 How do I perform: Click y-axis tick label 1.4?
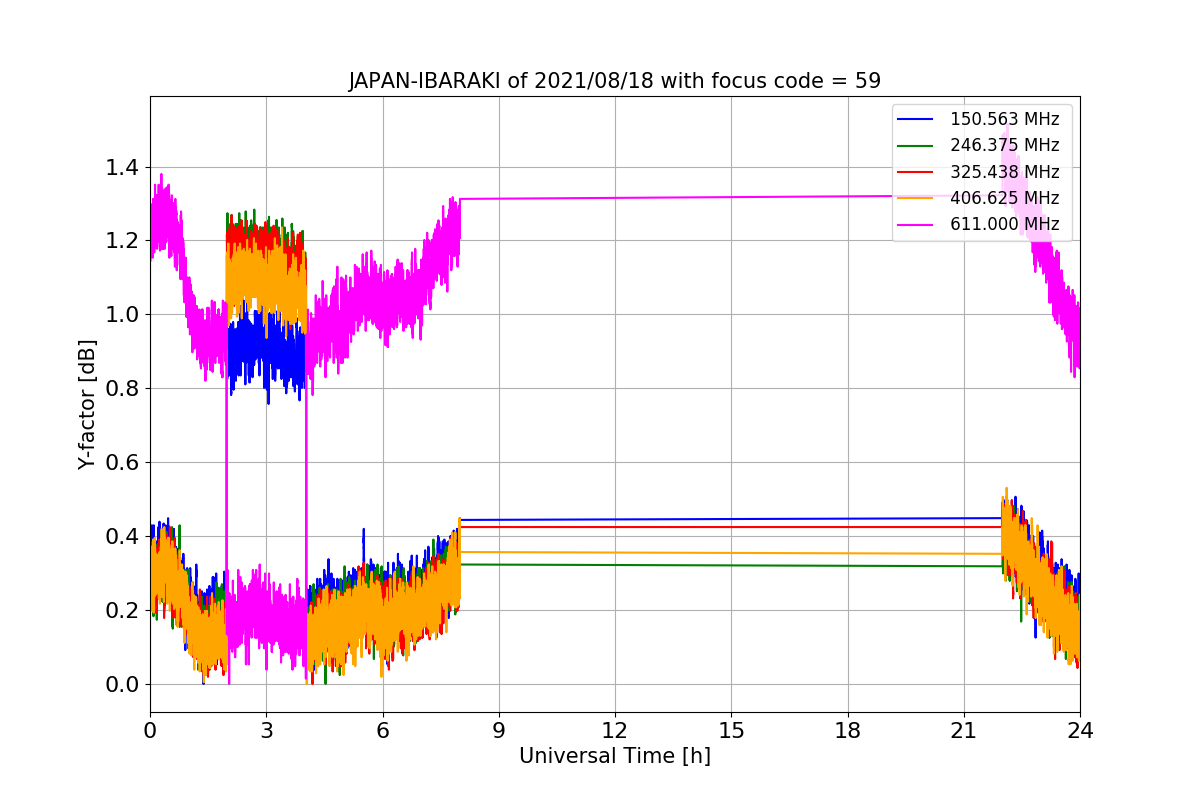coord(121,167)
